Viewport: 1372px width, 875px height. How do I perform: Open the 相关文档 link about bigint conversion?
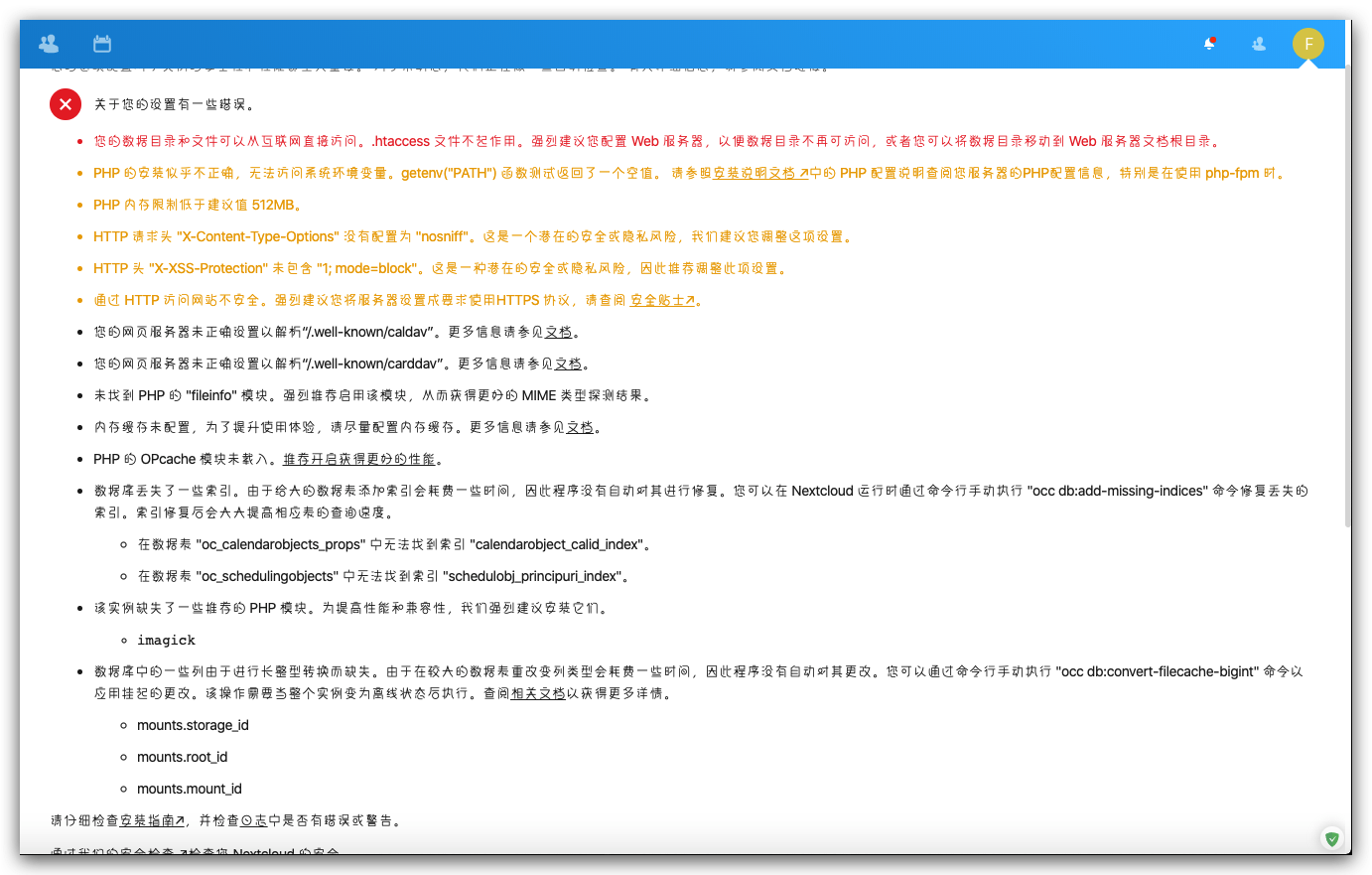538,693
